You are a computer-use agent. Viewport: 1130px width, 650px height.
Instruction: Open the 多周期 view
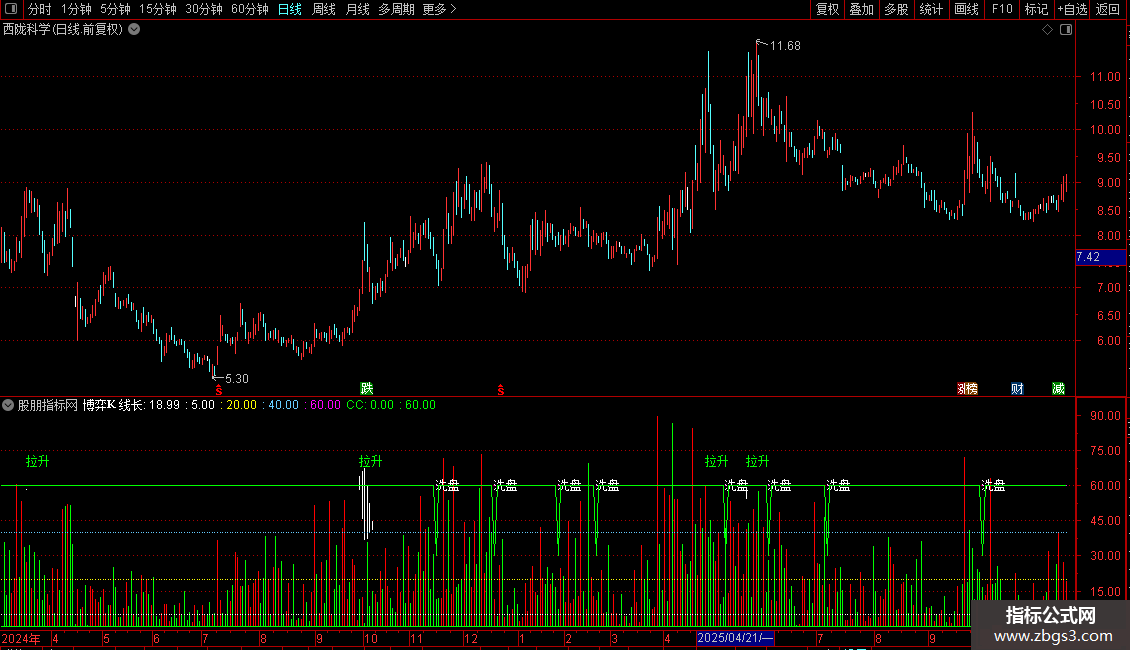pos(396,9)
